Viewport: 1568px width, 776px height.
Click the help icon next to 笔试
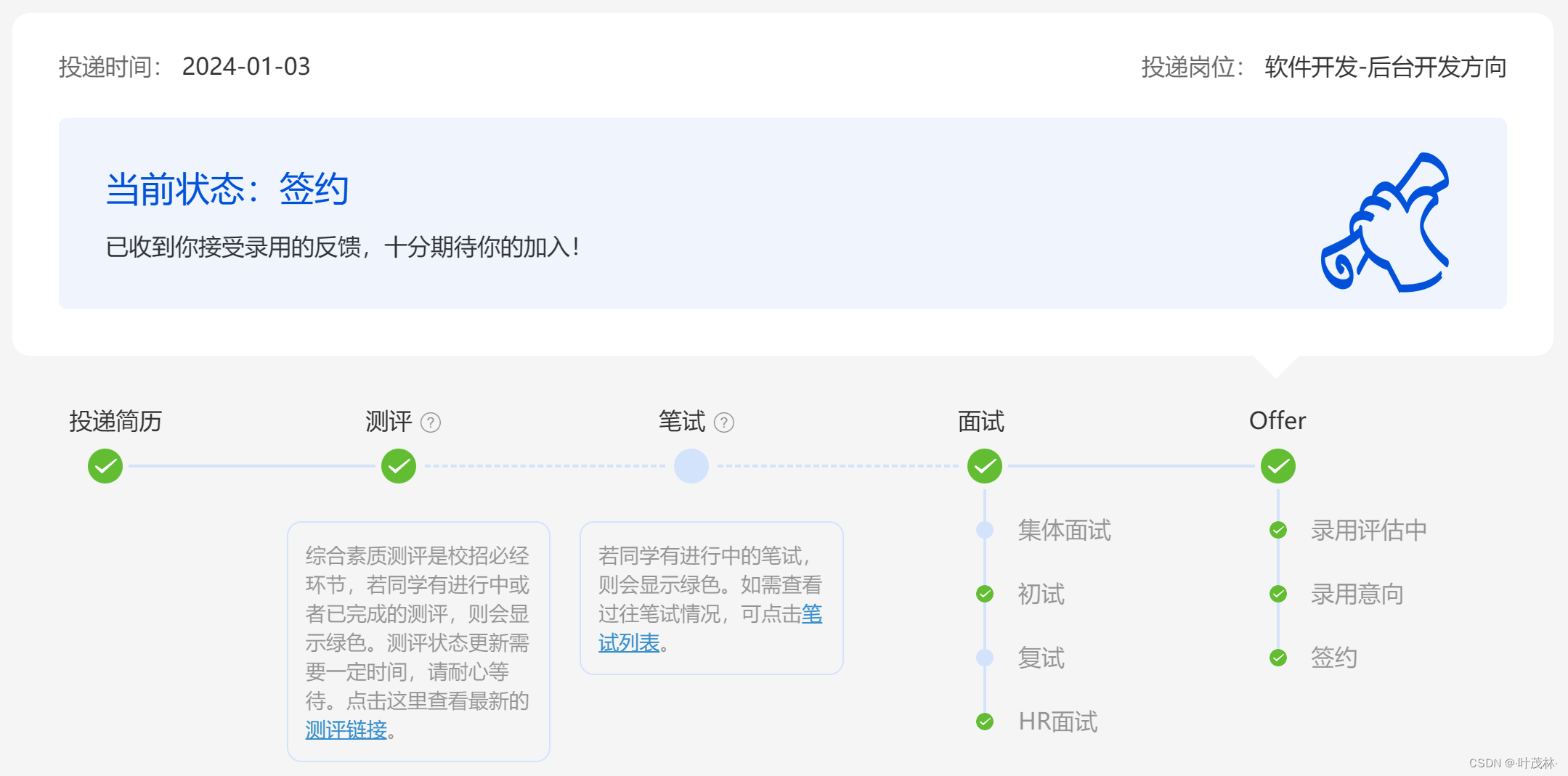pos(725,421)
